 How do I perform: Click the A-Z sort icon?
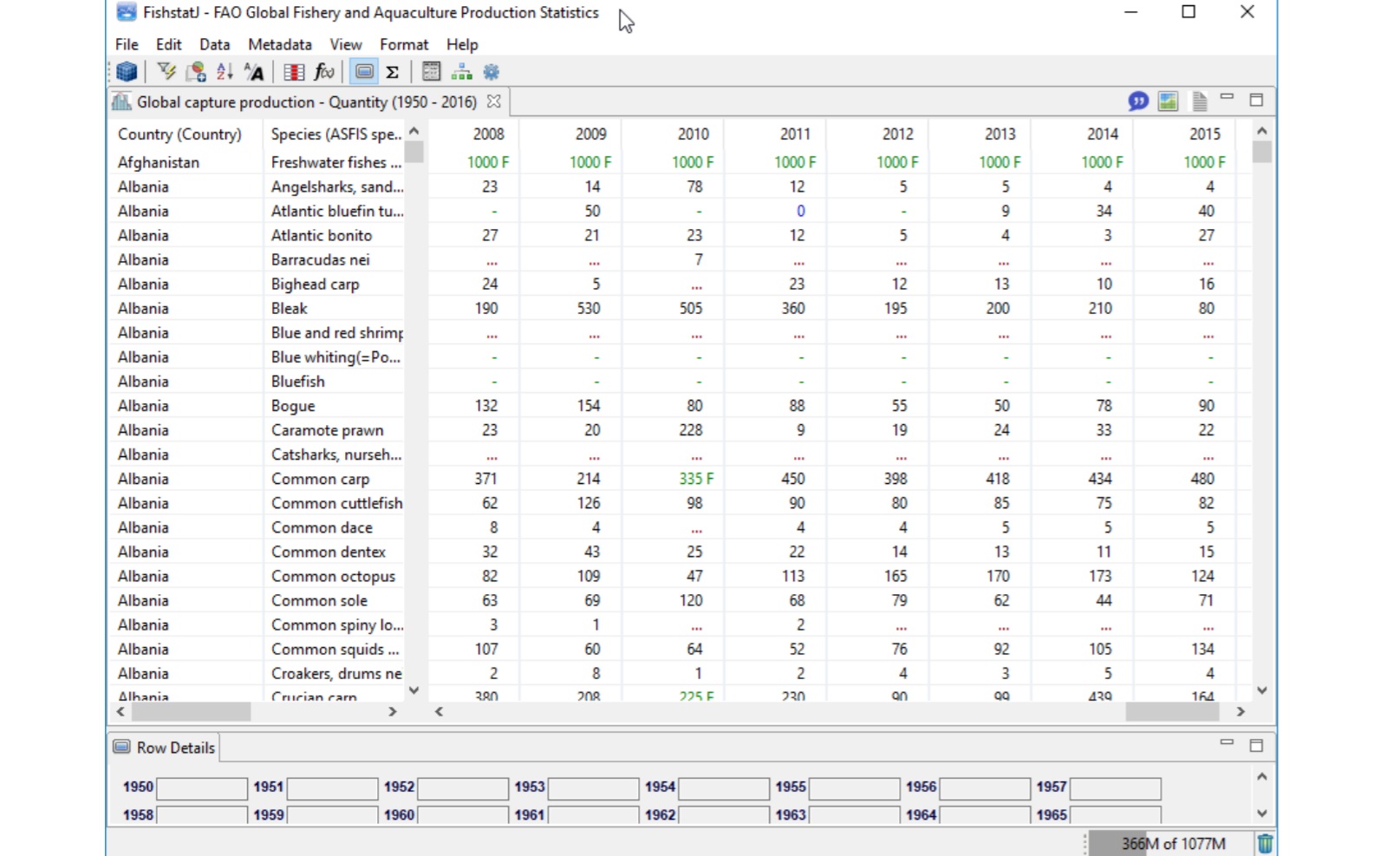225,72
